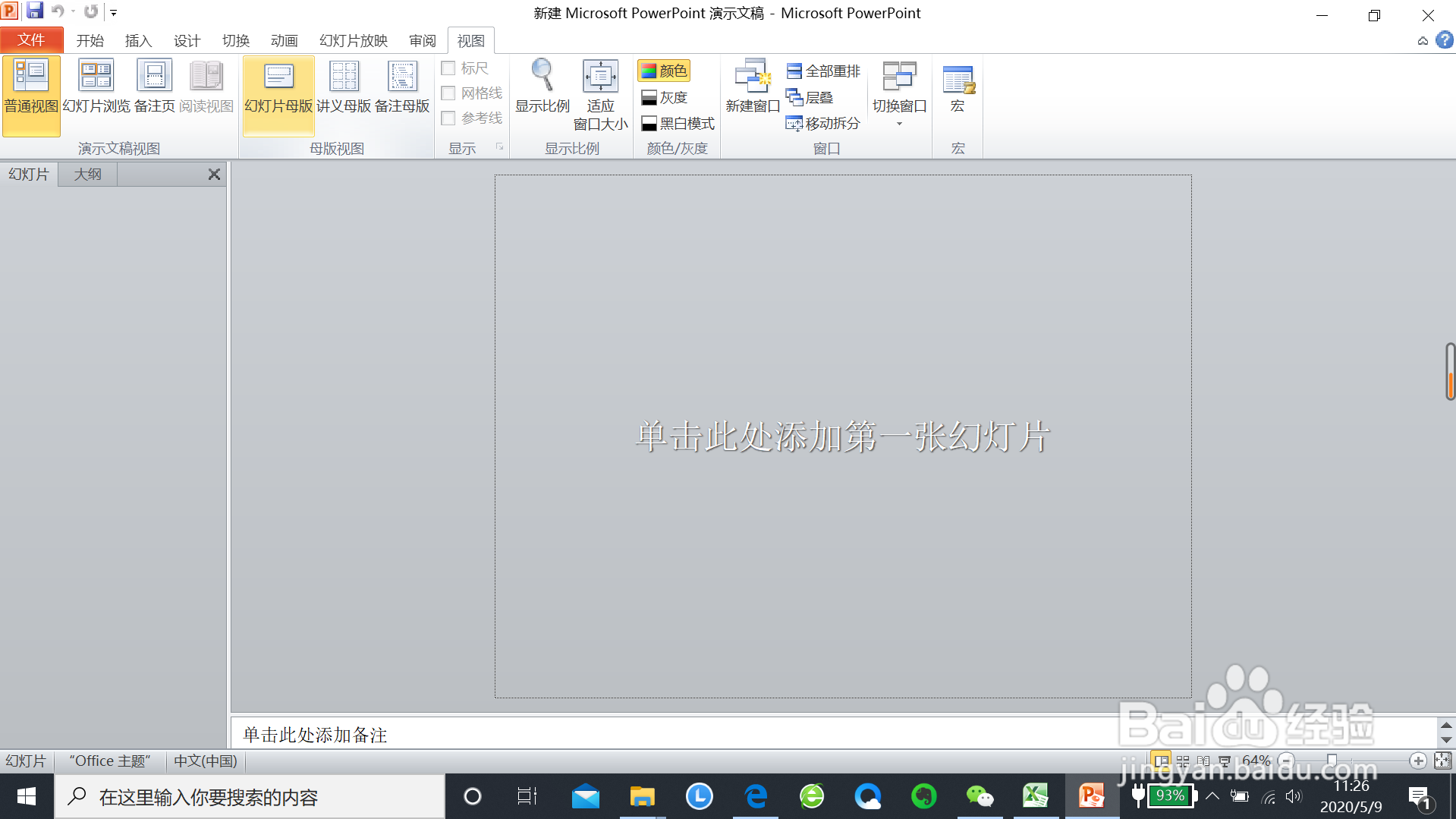Click the Slide Sorter icon in status bar
This screenshot has height=819, width=1456.
tap(1183, 761)
